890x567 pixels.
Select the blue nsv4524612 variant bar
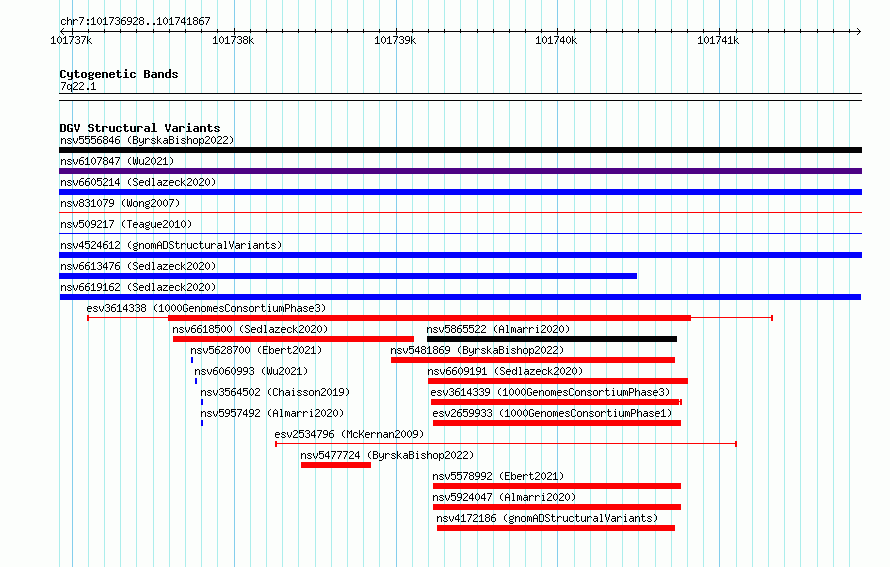click(460, 255)
